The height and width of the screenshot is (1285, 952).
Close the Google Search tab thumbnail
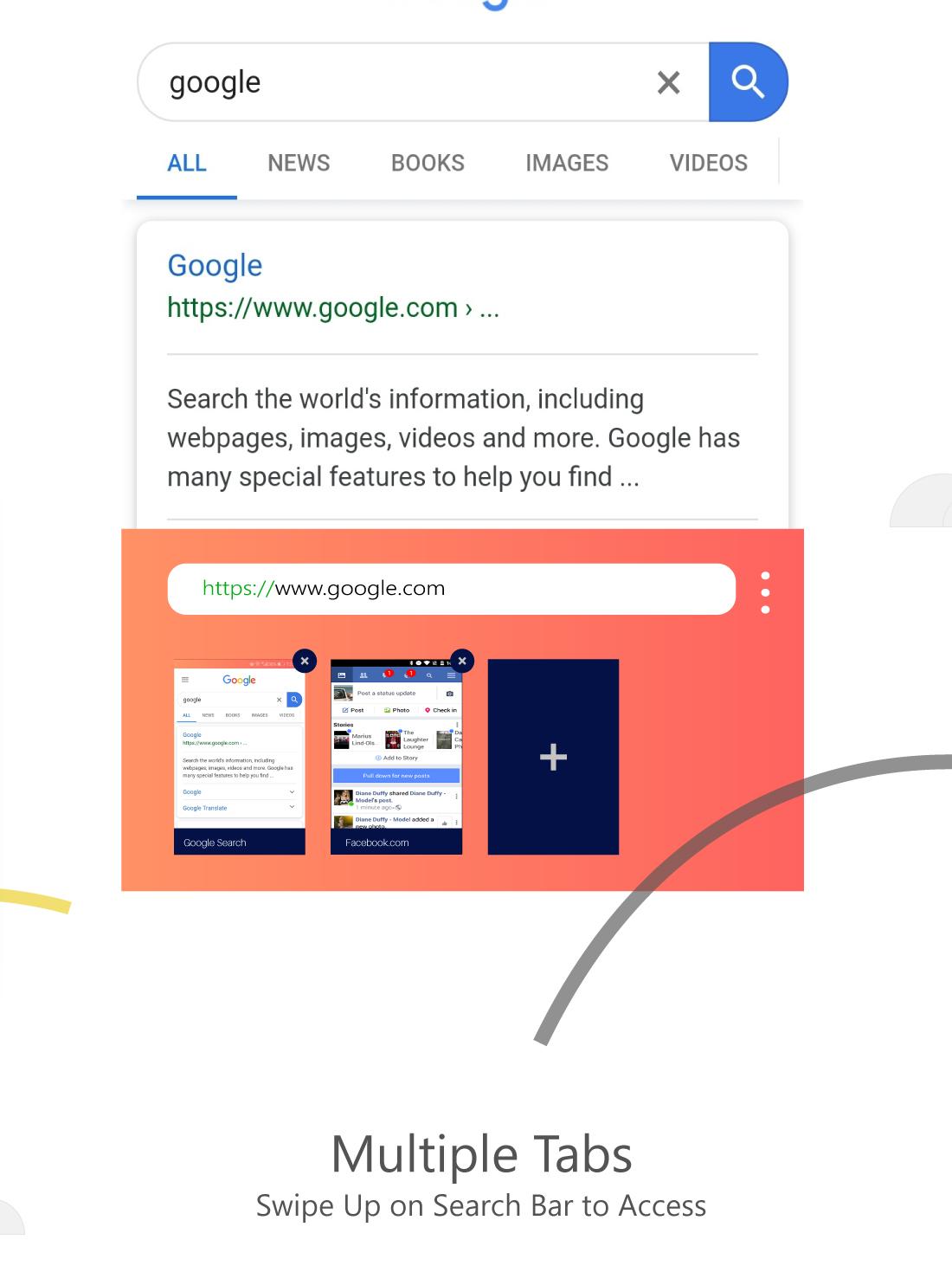coord(305,661)
